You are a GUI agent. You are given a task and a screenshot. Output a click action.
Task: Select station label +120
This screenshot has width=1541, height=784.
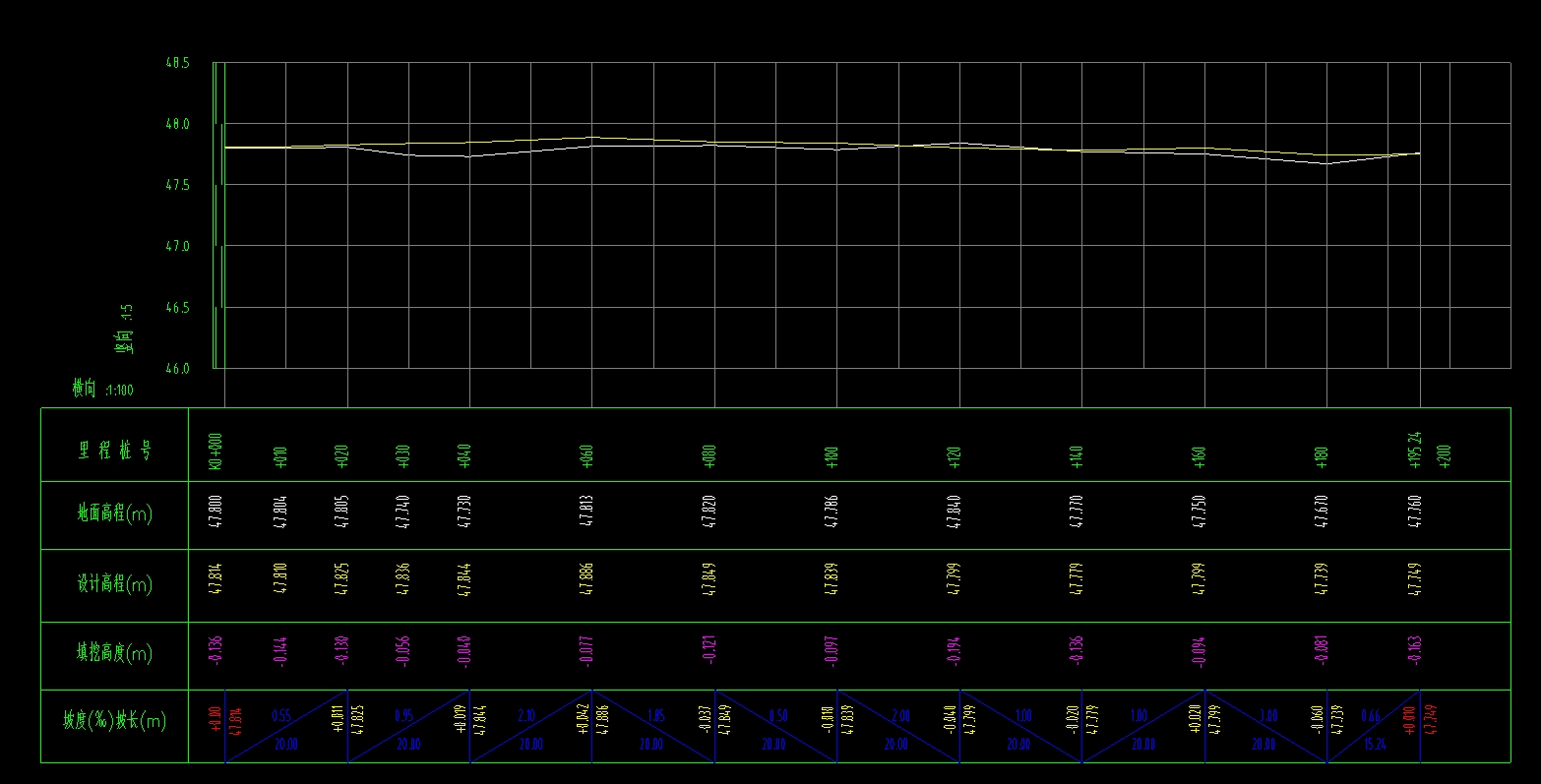(954, 455)
